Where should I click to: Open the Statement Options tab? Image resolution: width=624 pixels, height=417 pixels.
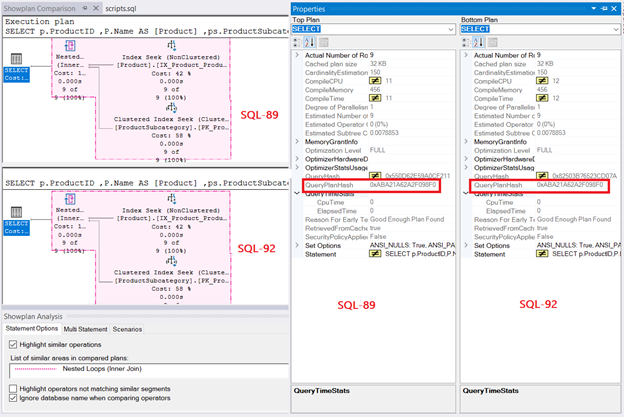32,329
